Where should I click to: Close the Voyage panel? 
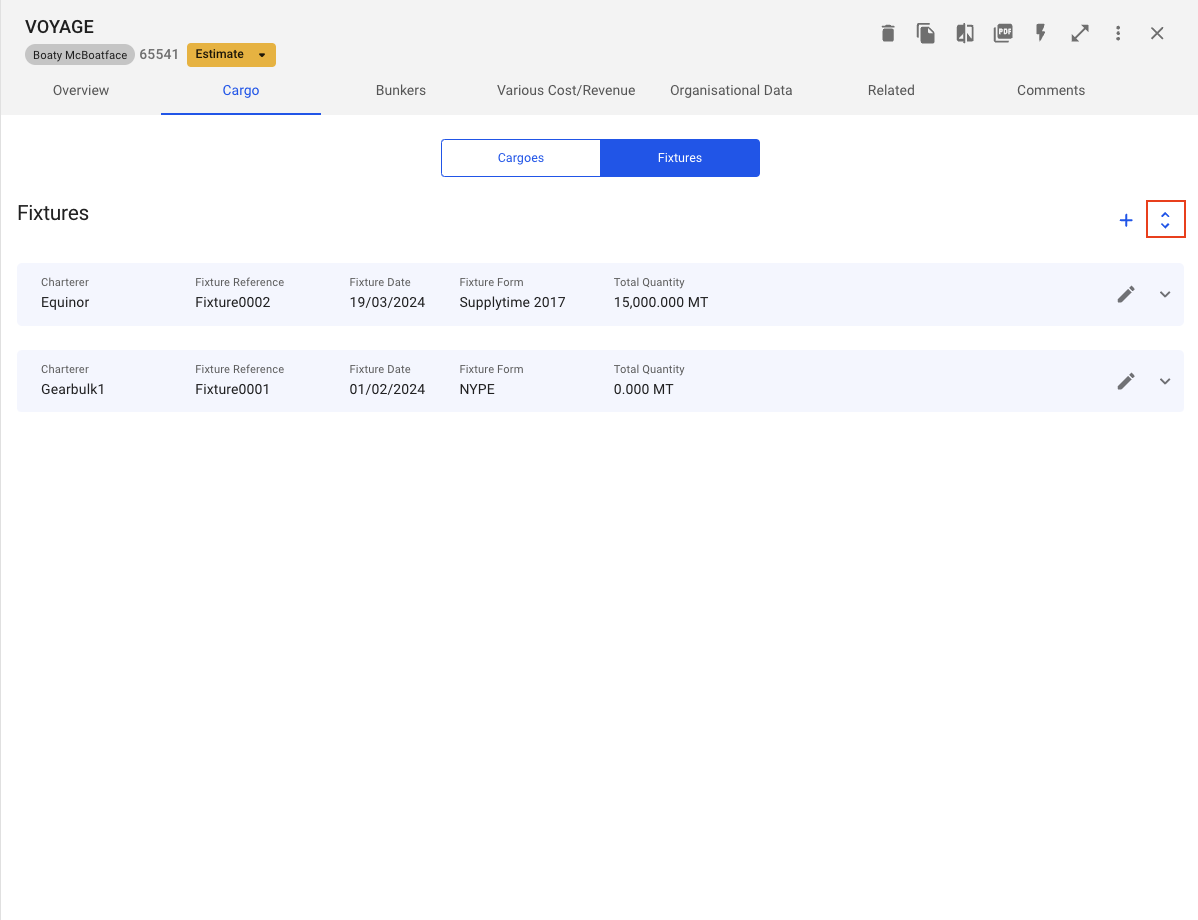(1157, 34)
